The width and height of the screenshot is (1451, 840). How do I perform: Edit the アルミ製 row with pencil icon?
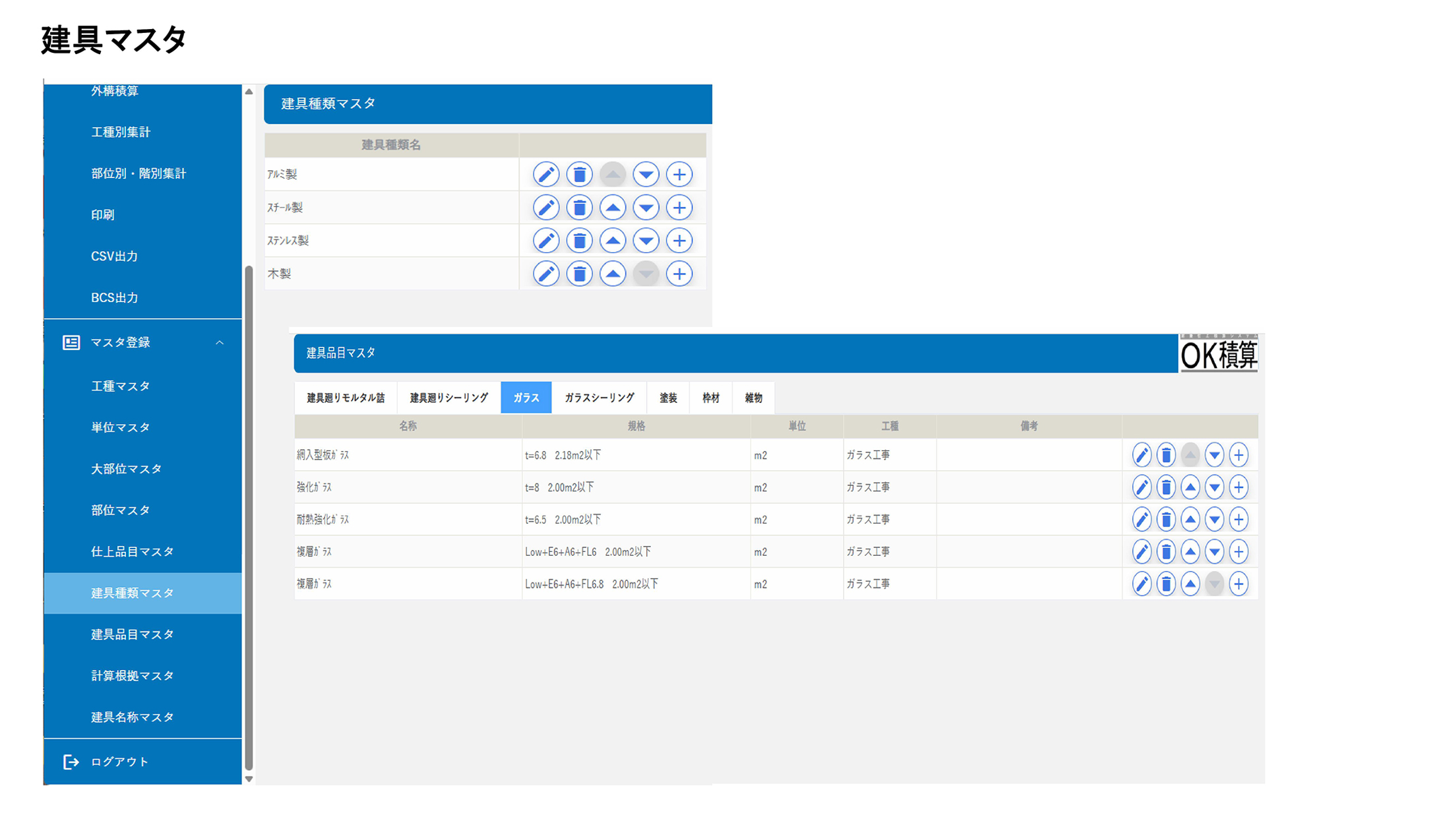pos(545,175)
